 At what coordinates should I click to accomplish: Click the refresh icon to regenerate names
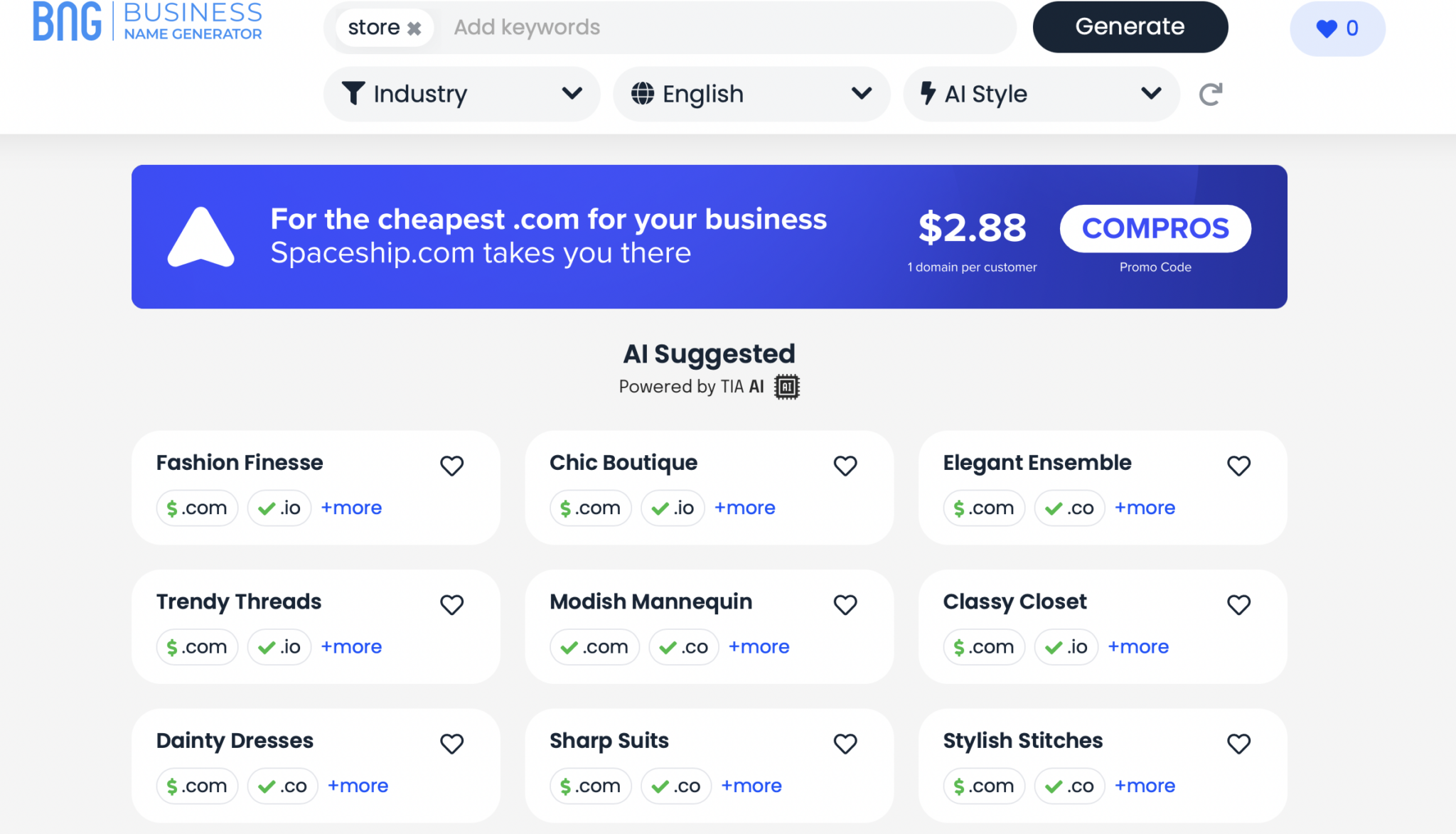coord(1211,93)
